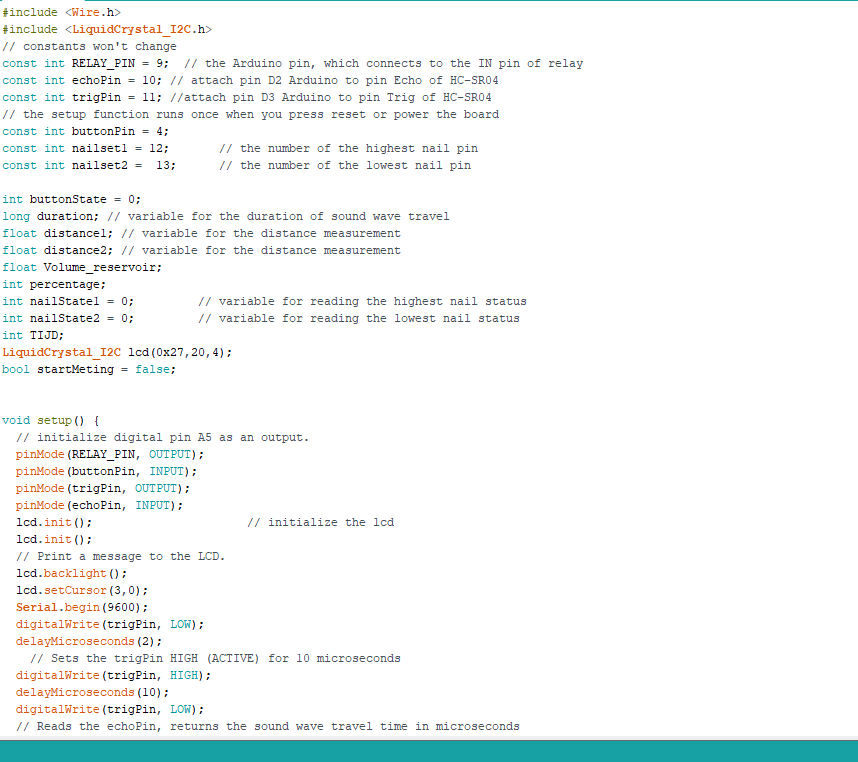The width and height of the screenshot is (858, 762).
Task: Click 'delayMicroseconds(2);' line
Action: (x=89, y=641)
